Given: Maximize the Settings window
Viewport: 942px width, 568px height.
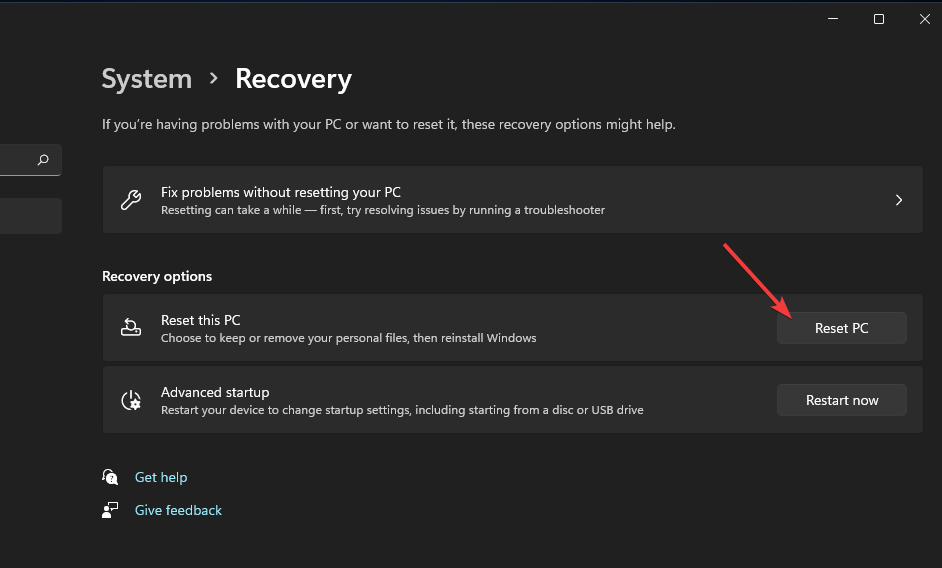Looking at the screenshot, I should [x=879, y=19].
